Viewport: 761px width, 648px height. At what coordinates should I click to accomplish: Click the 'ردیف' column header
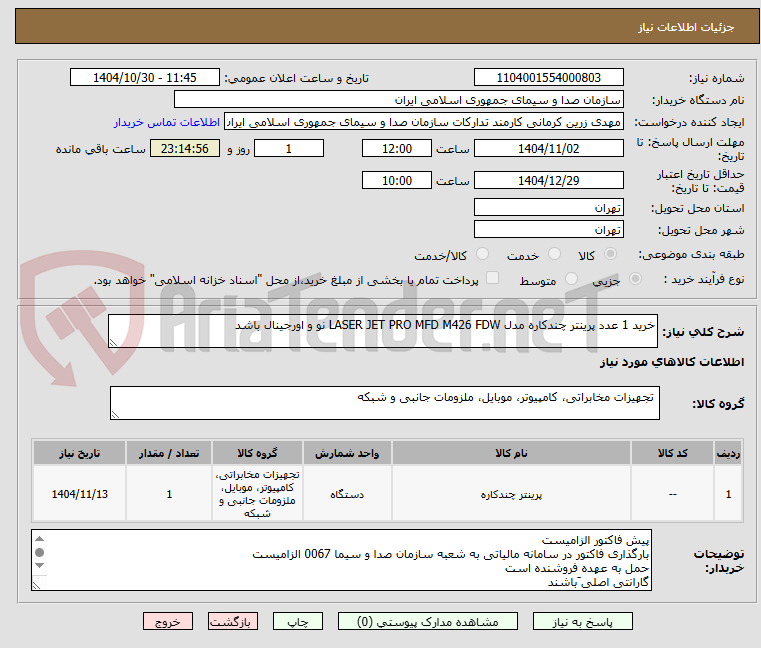click(728, 453)
